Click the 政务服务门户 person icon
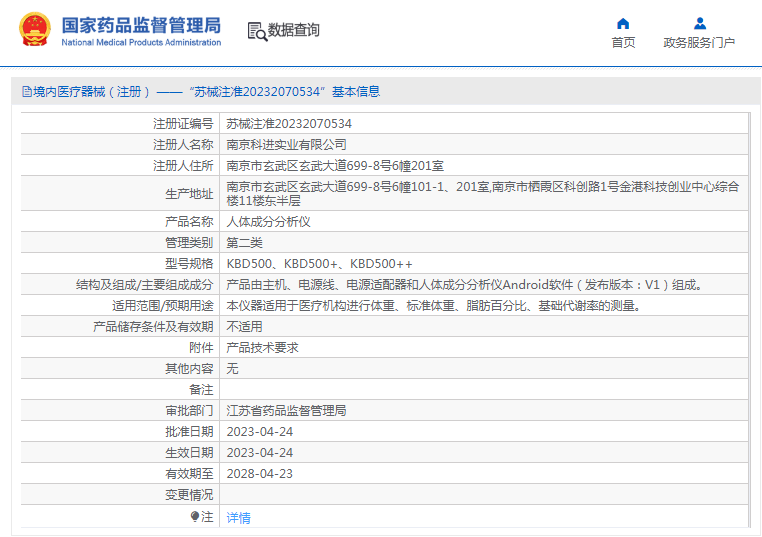 pos(700,23)
